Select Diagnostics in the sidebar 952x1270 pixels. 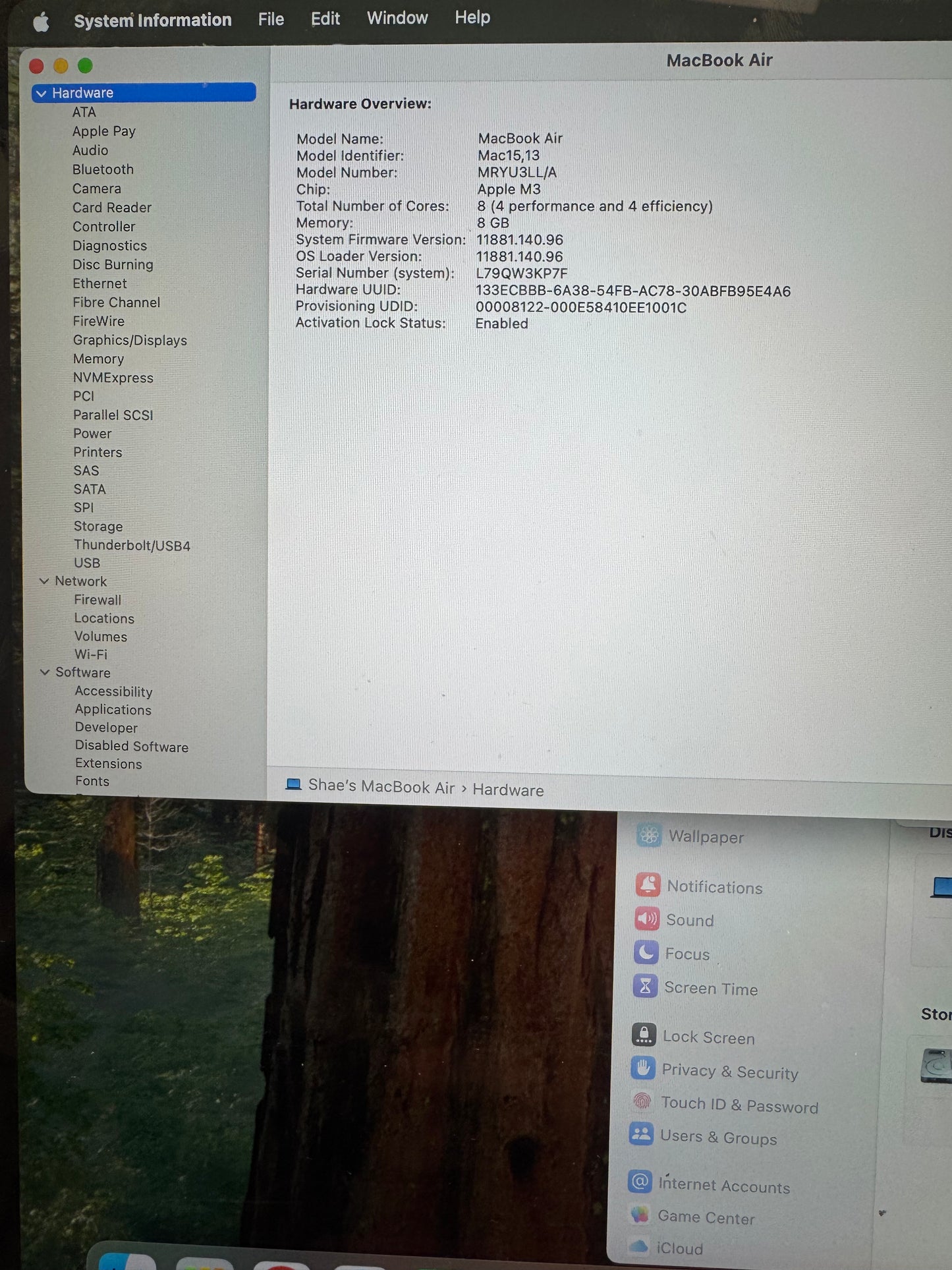(110, 246)
